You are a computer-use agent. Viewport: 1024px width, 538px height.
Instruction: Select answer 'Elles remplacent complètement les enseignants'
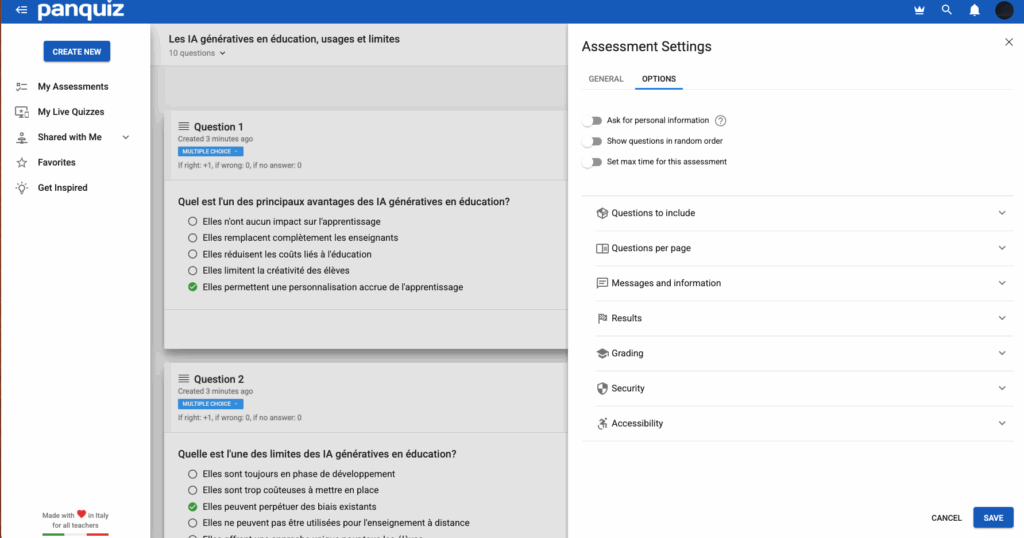pos(193,238)
